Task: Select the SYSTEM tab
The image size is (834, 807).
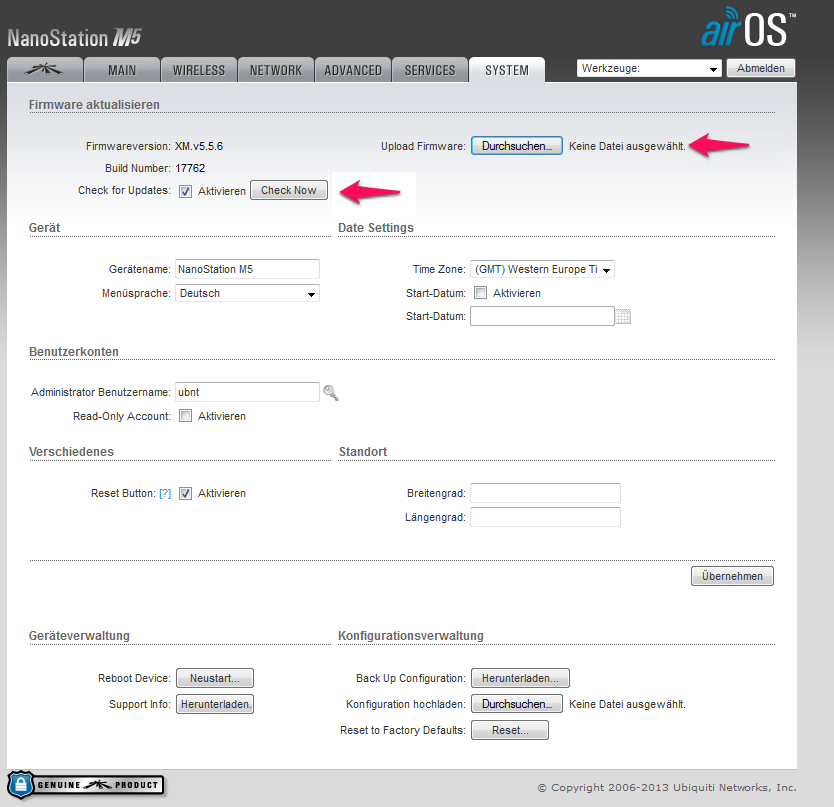Action: 507,70
